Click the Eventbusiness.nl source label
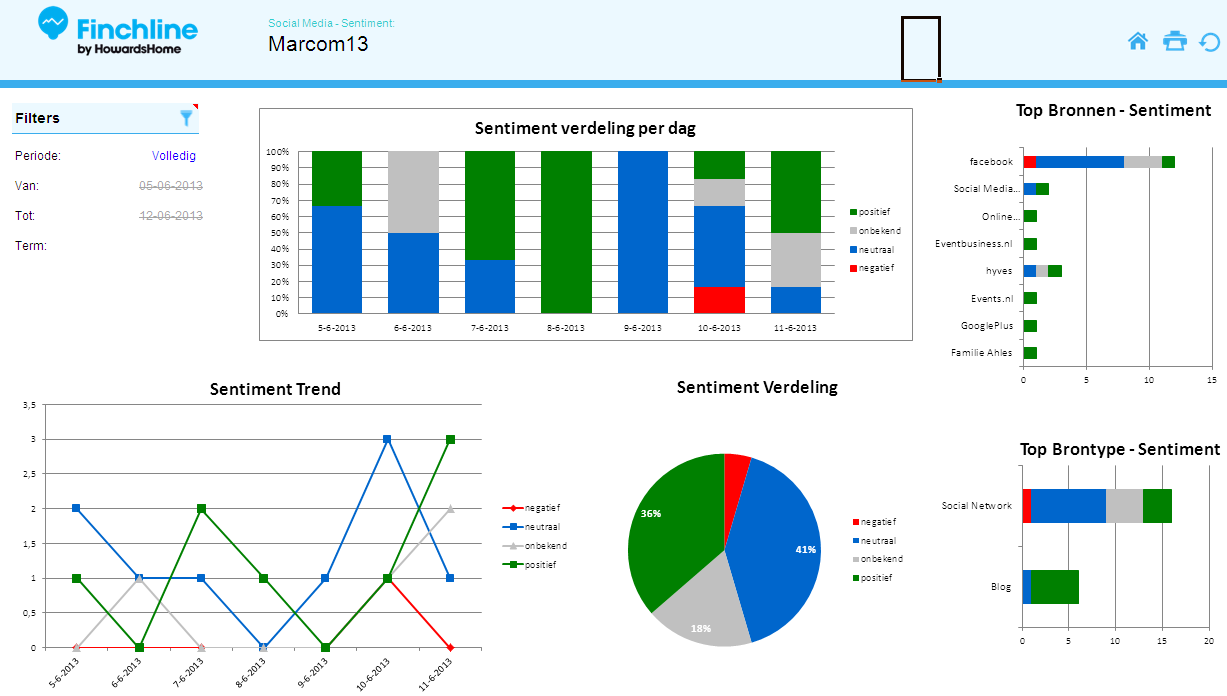This screenshot has height=696, width=1227. [974, 244]
